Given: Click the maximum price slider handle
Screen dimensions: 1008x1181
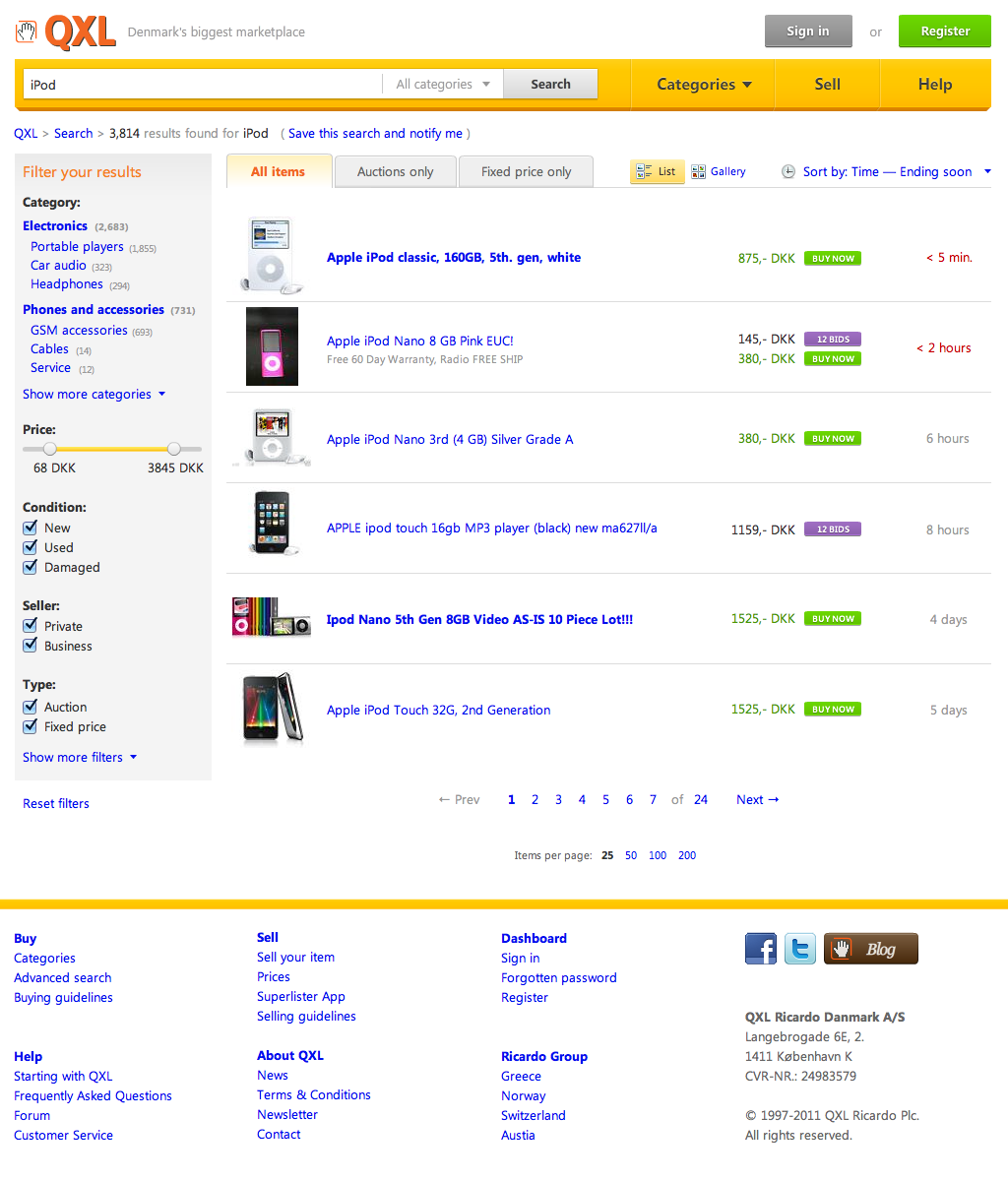Looking at the screenshot, I should [174, 449].
